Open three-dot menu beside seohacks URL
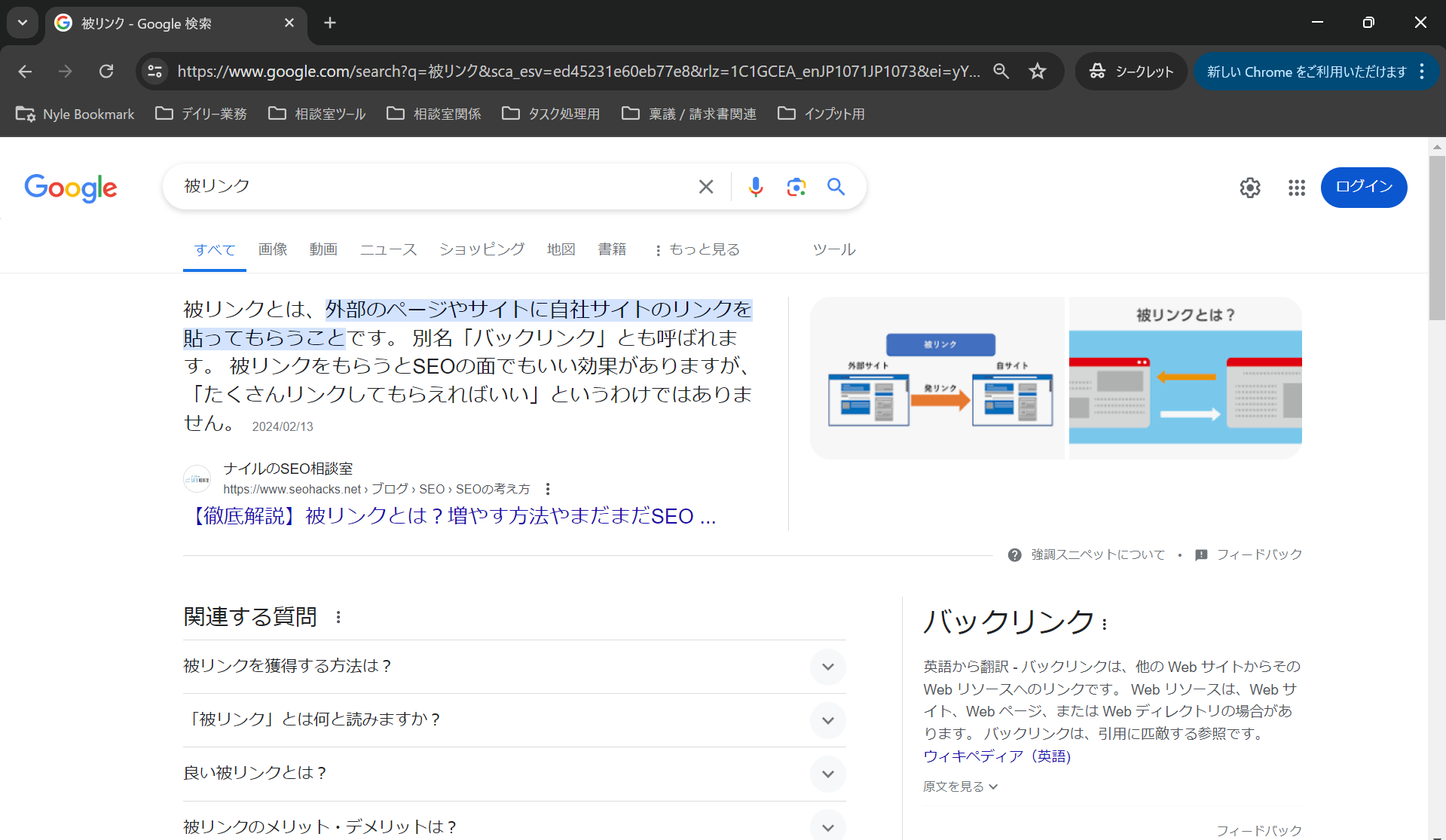Image resolution: width=1446 pixels, height=840 pixels. tap(548, 489)
